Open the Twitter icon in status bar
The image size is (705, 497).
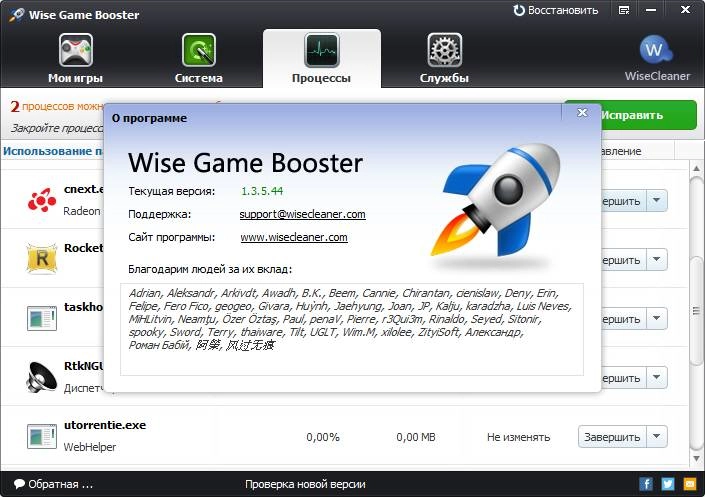(668, 484)
